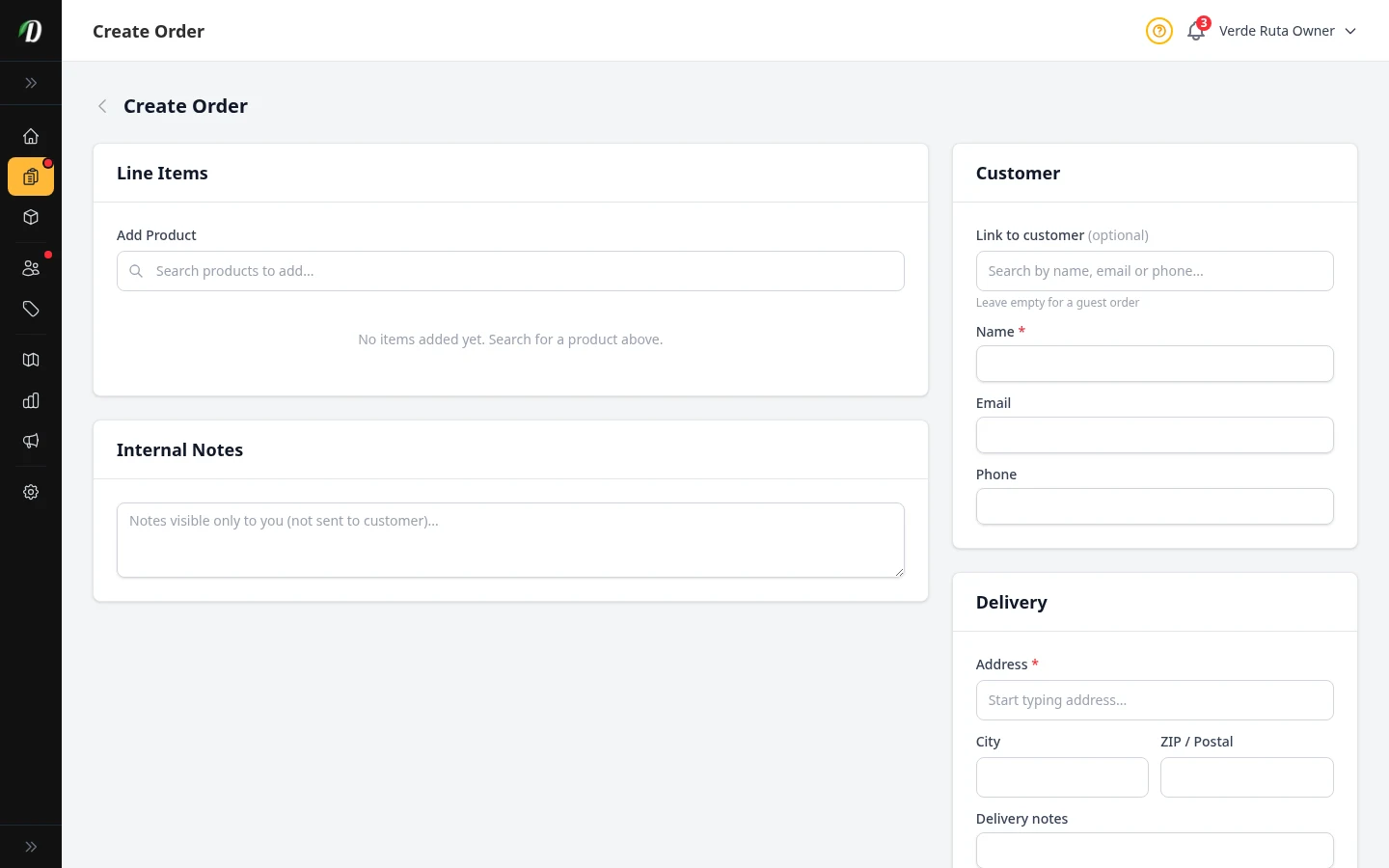
Task: View notifications on the bell with badge 3
Action: pyautogui.click(x=1195, y=31)
